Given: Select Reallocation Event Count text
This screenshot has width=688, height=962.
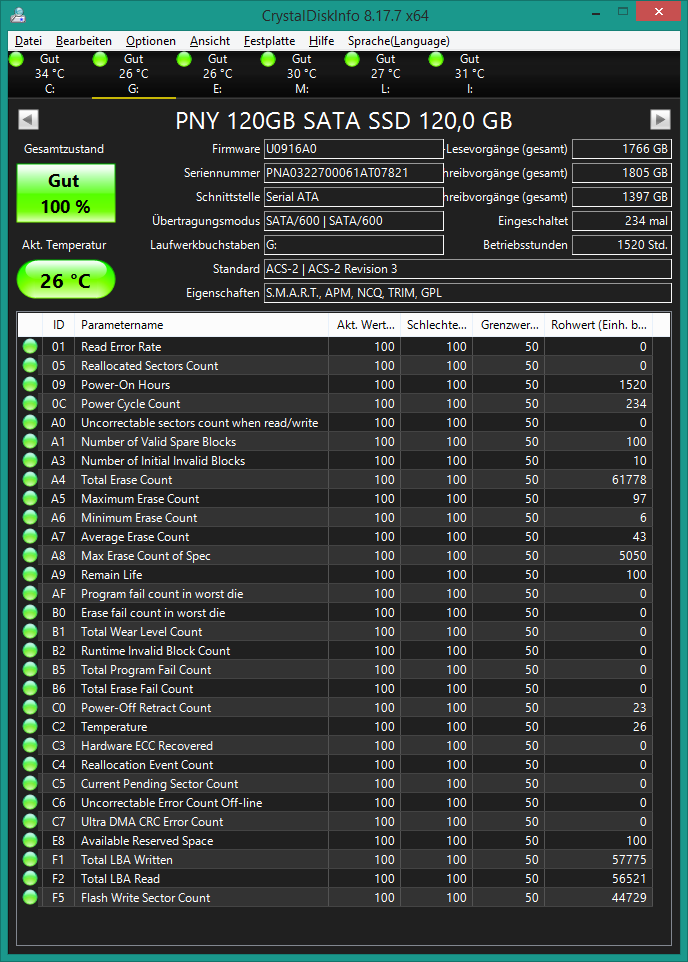Looking at the screenshot, I should pyautogui.click(x=147, y=765).
